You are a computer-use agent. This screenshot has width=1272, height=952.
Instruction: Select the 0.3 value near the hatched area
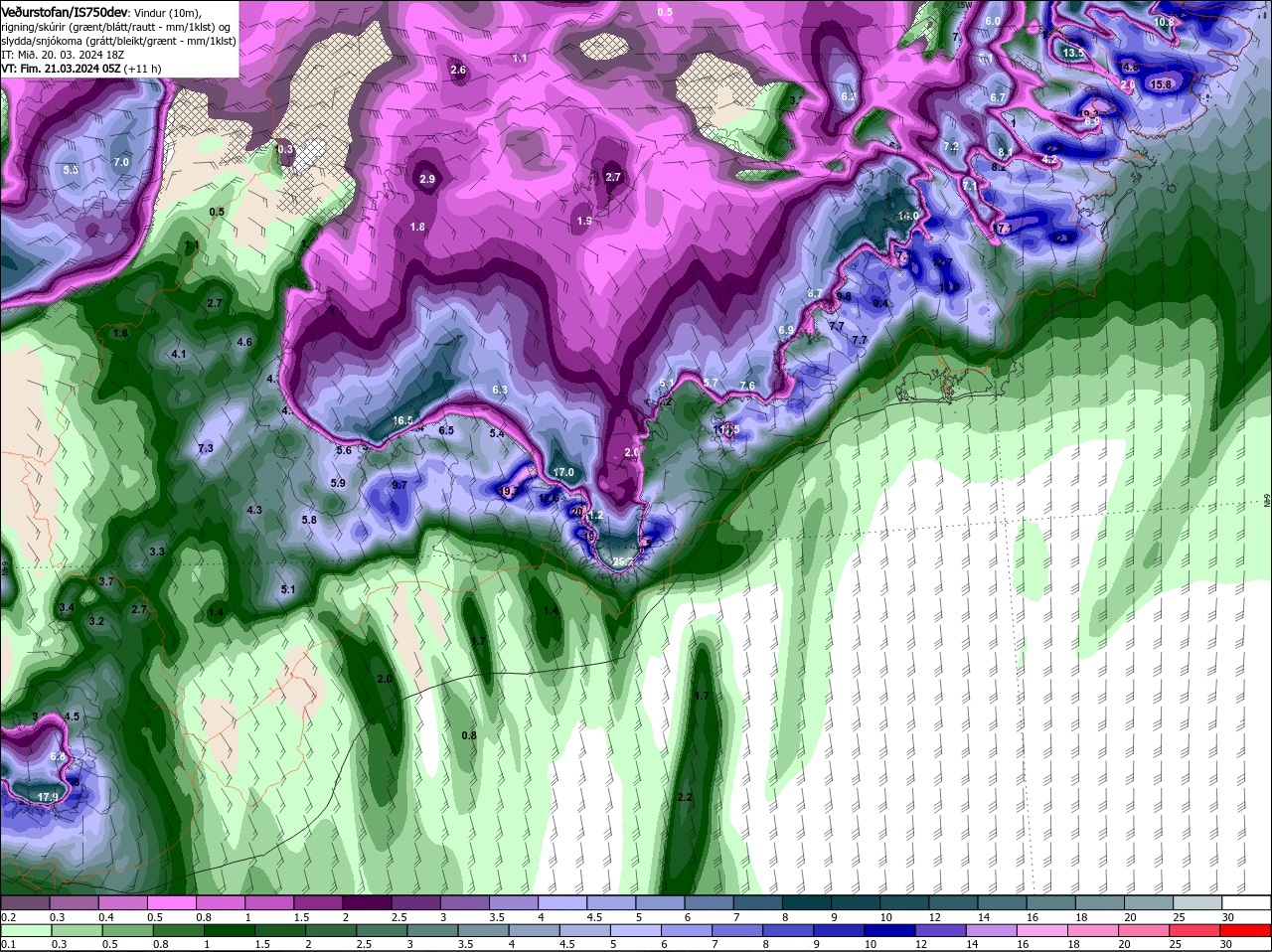(285, 149)
